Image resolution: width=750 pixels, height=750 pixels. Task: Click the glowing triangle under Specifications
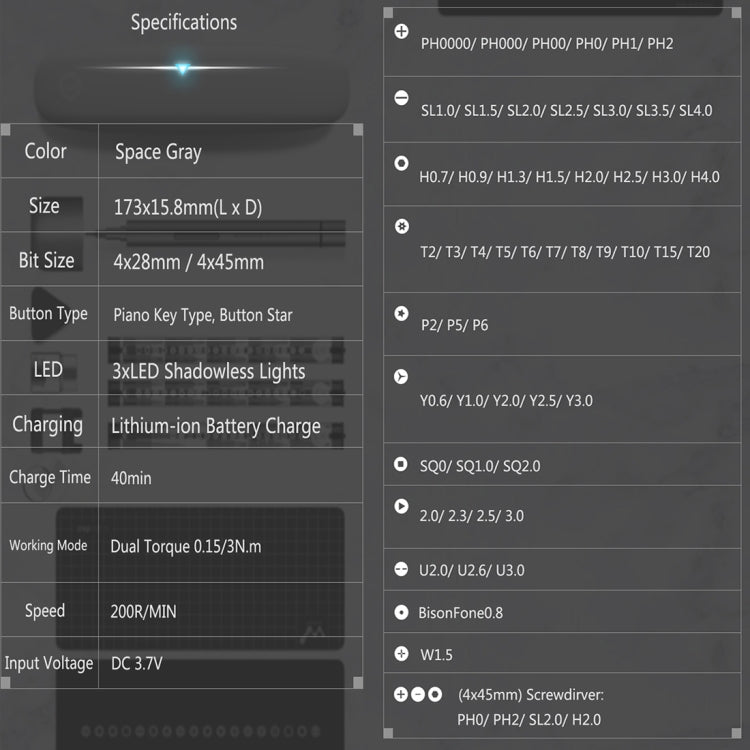[x=182, y=69]
